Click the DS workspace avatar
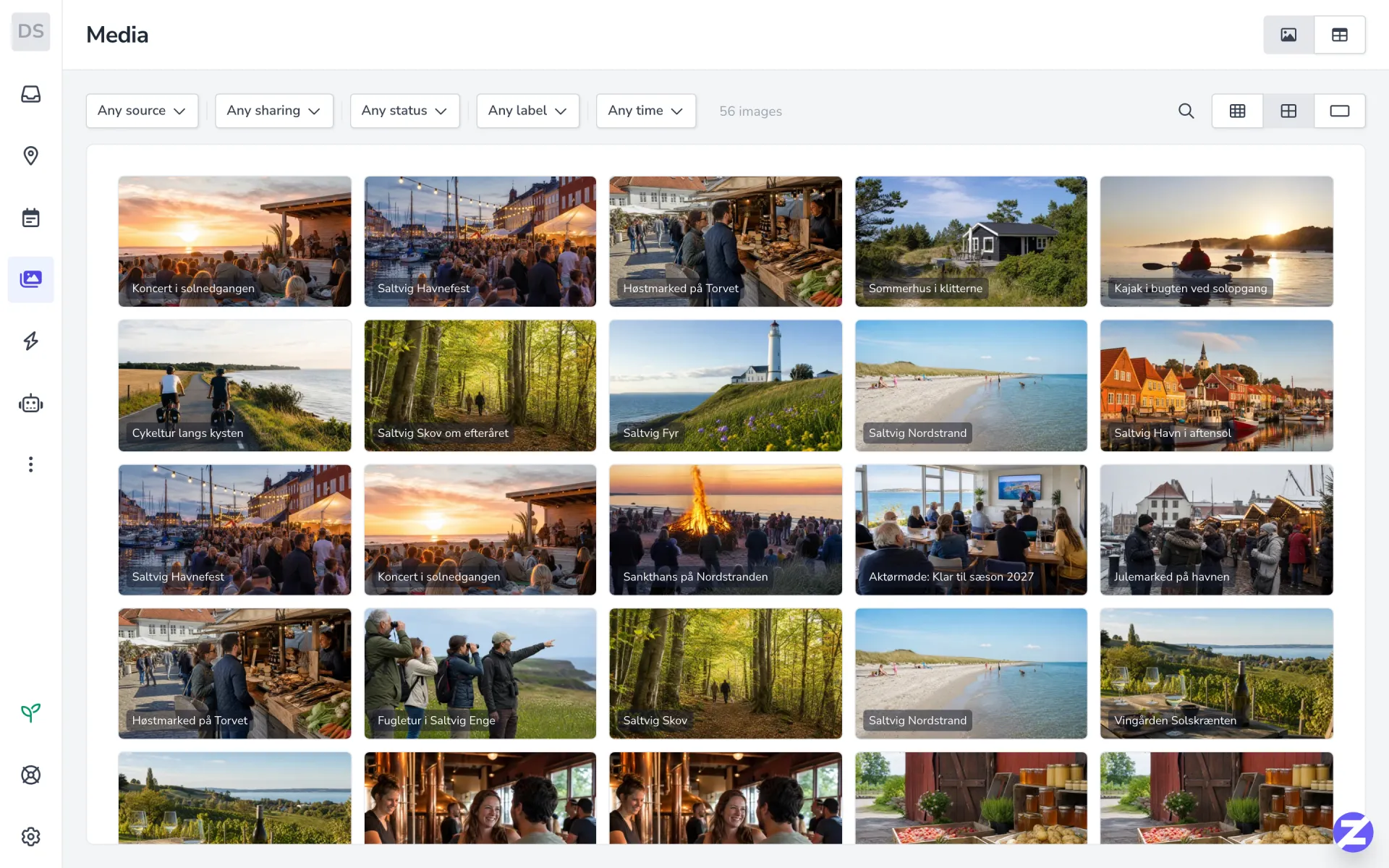Screen dimensions: 1389x868 (30, 31)
